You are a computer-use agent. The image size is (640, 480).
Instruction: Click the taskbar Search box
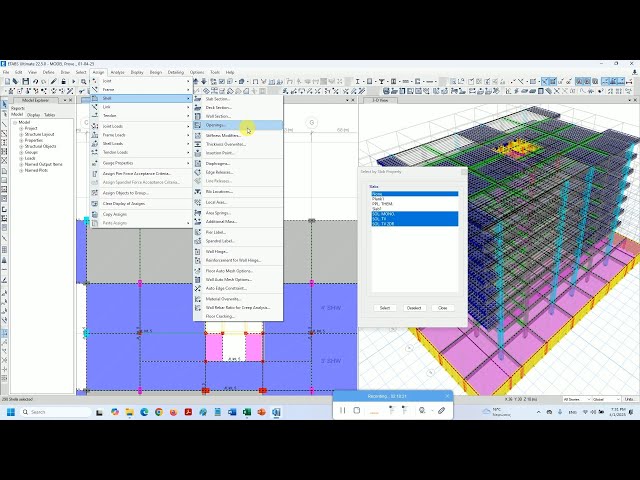(x=56, y=412)
